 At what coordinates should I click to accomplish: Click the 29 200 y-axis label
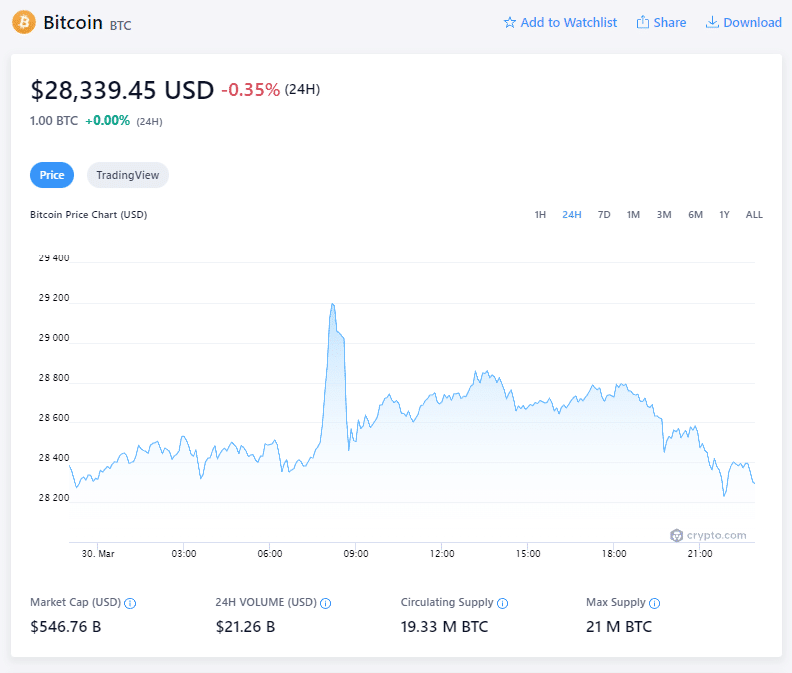[54, 298]
